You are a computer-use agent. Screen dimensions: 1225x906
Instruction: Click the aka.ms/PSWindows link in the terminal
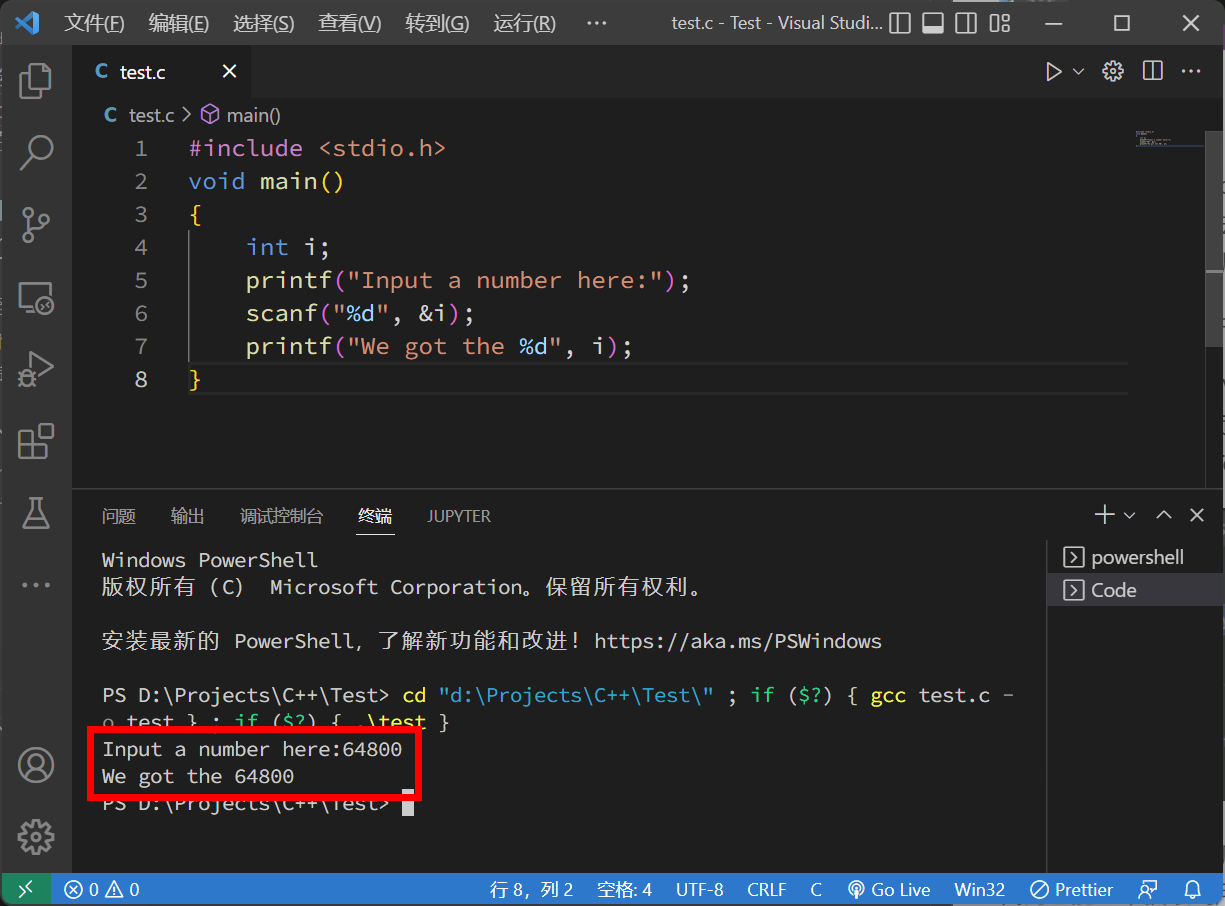(x=738, y=641)
